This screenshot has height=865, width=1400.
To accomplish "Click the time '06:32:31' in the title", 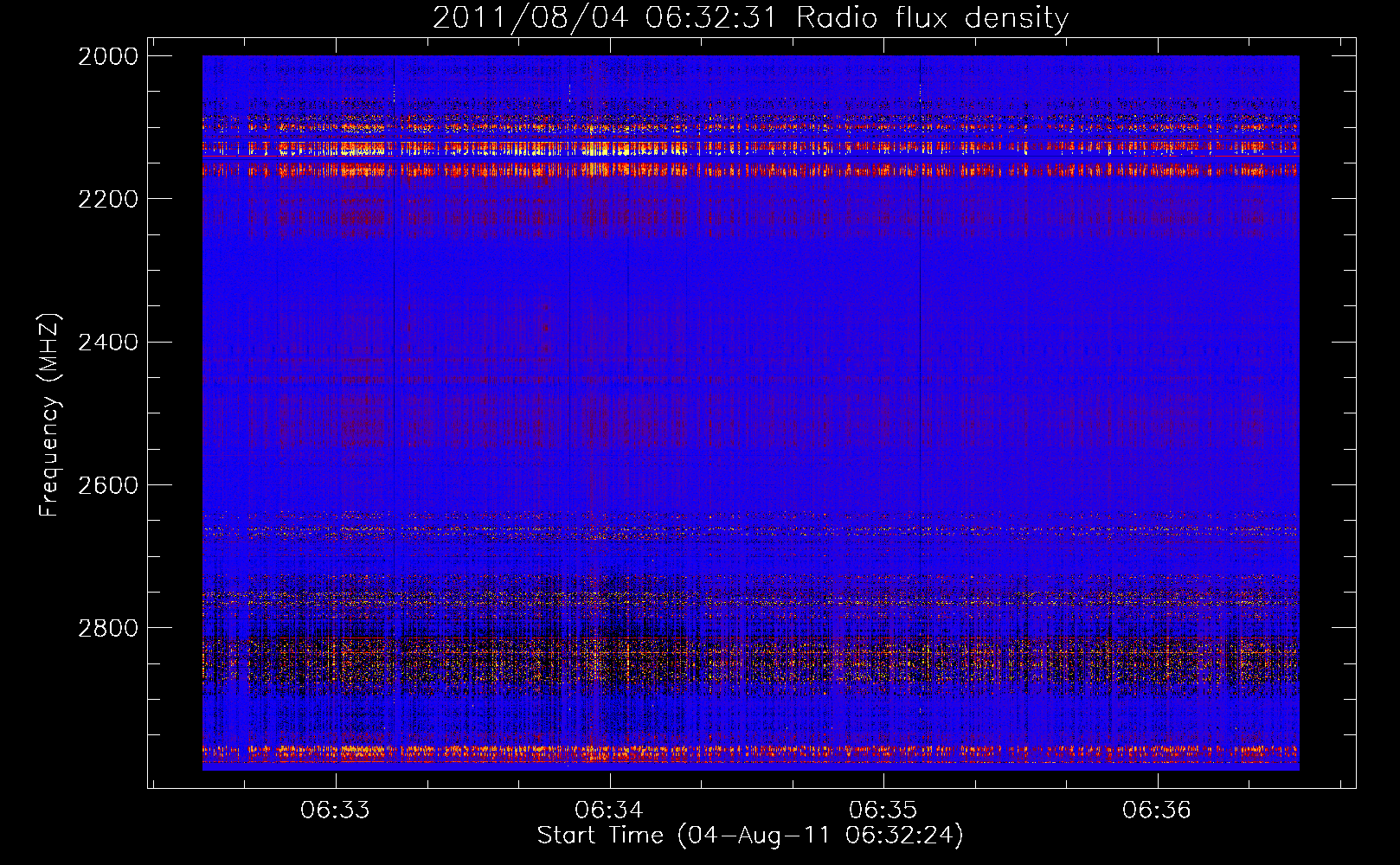I will pyautogui.click(x=711, y=18).
